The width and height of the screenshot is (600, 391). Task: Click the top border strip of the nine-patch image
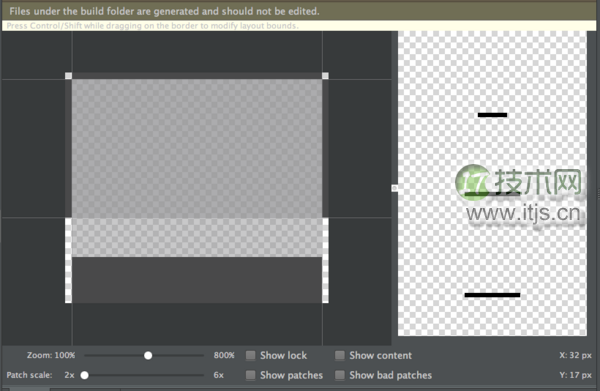click(197, 76)
